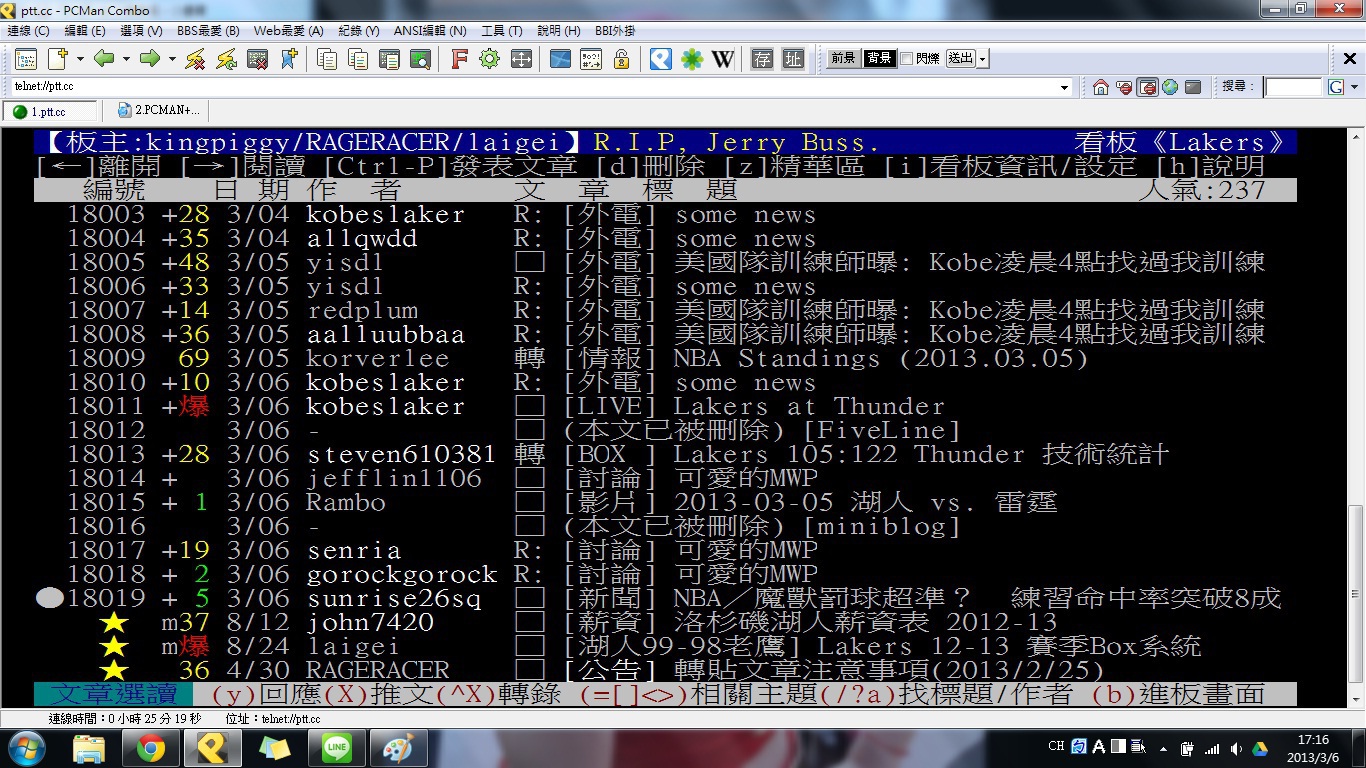Open the 選項 (V) menu

tap(141, 31)
